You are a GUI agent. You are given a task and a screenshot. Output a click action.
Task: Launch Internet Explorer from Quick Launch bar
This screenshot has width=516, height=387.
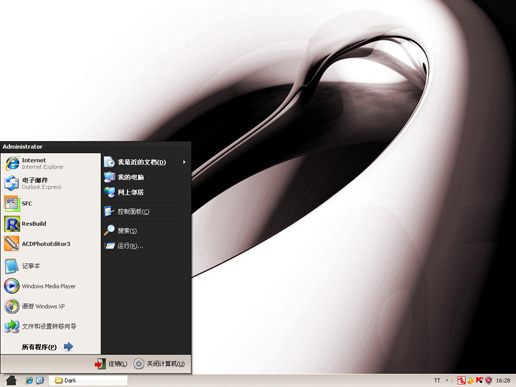(29, 380)
